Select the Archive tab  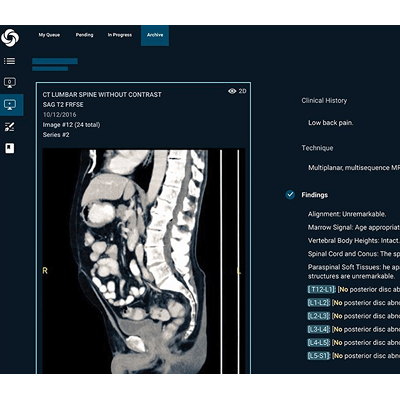[155, 35]
